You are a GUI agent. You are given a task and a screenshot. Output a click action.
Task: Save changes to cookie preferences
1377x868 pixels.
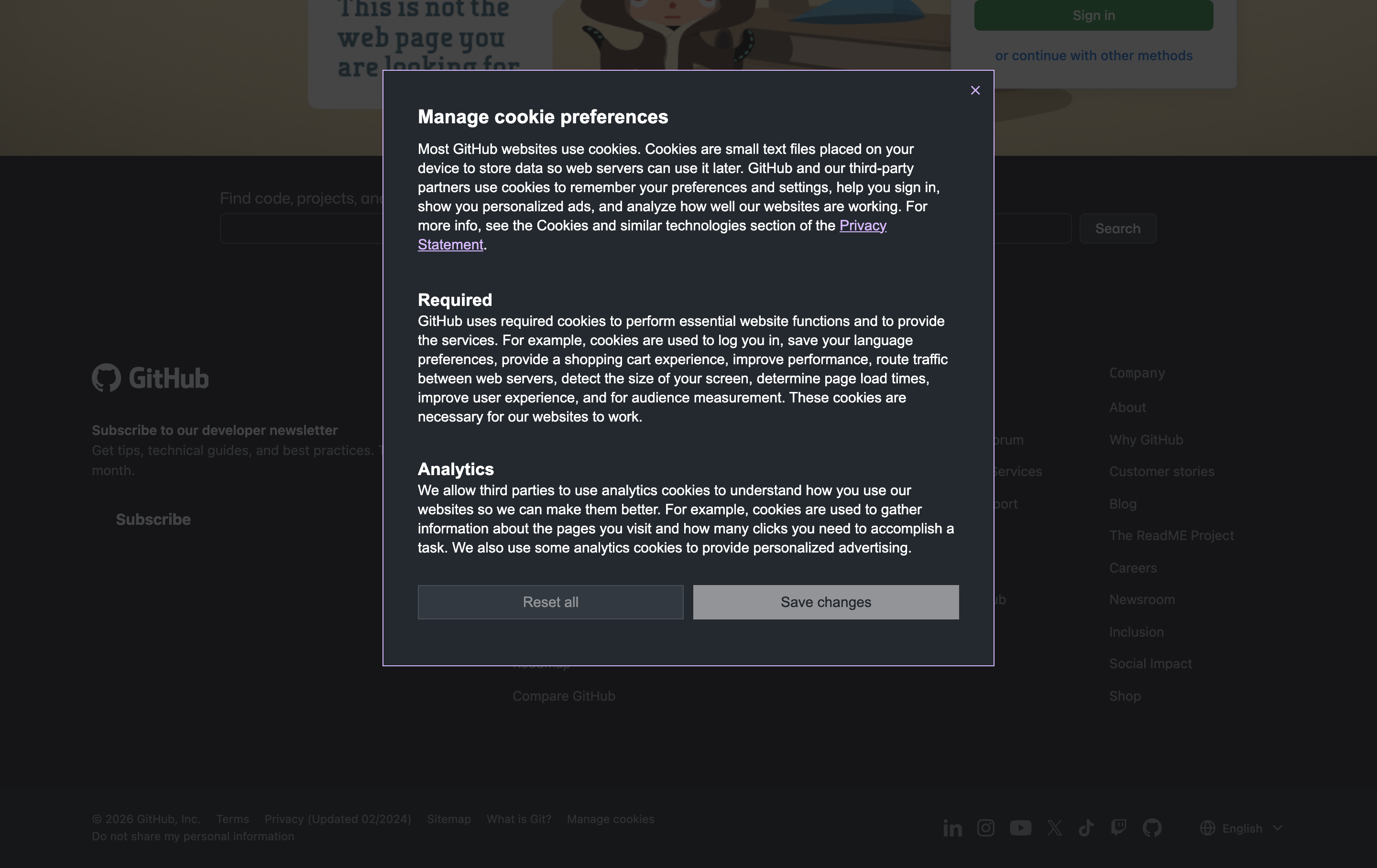[x=826, y=602]
